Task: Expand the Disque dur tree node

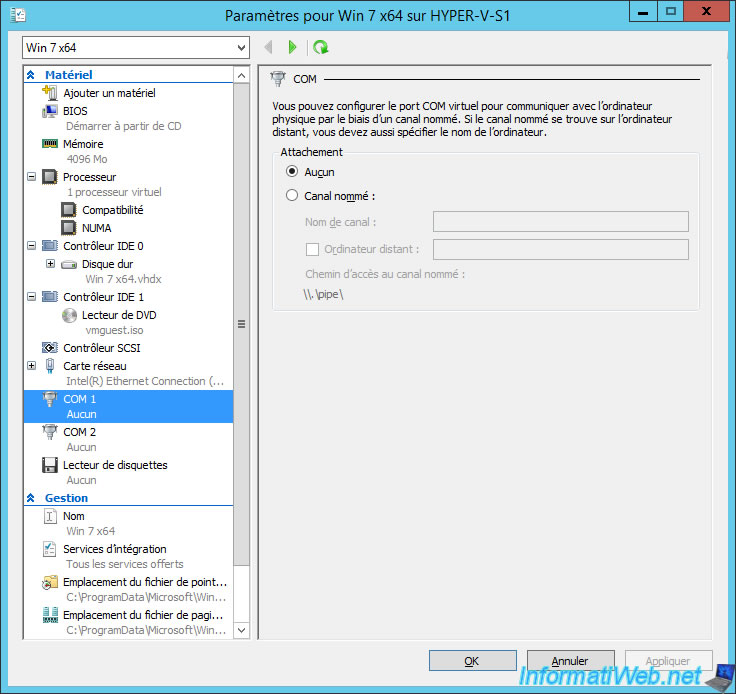Action: coord(50,264)
